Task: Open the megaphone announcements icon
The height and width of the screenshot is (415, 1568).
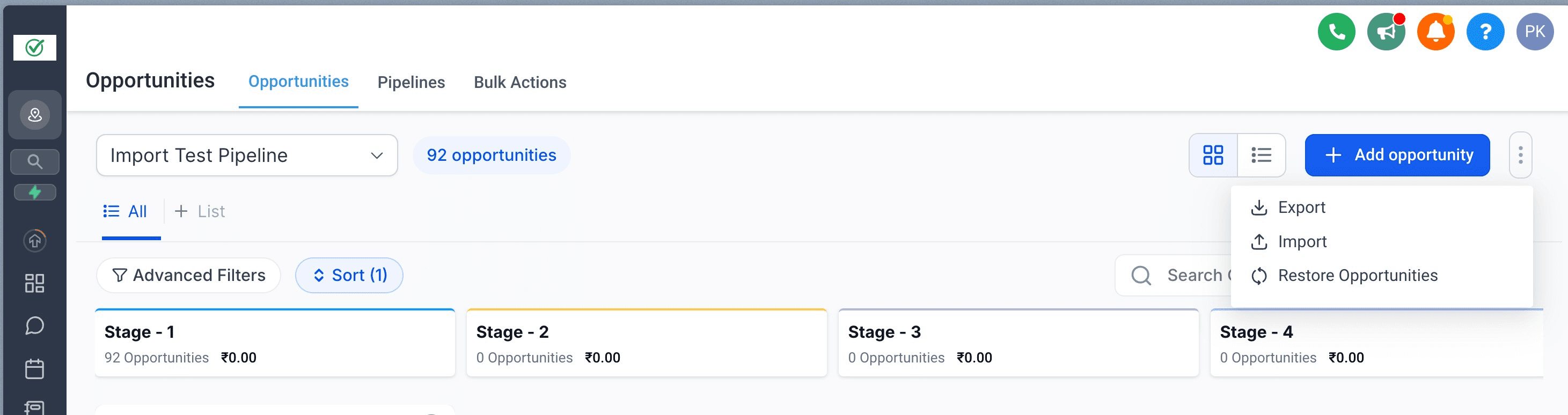Action: (x=1386, y=32)
